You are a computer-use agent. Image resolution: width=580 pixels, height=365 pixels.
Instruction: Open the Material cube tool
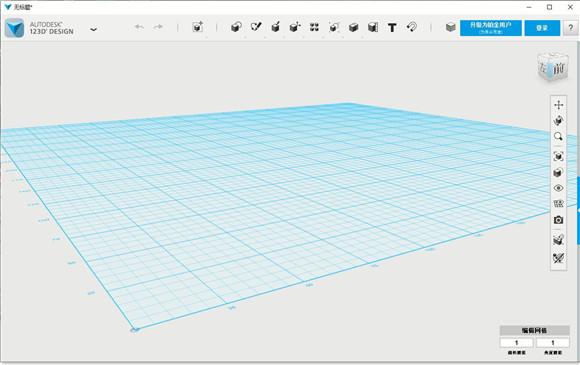click(x=450, y=27)
